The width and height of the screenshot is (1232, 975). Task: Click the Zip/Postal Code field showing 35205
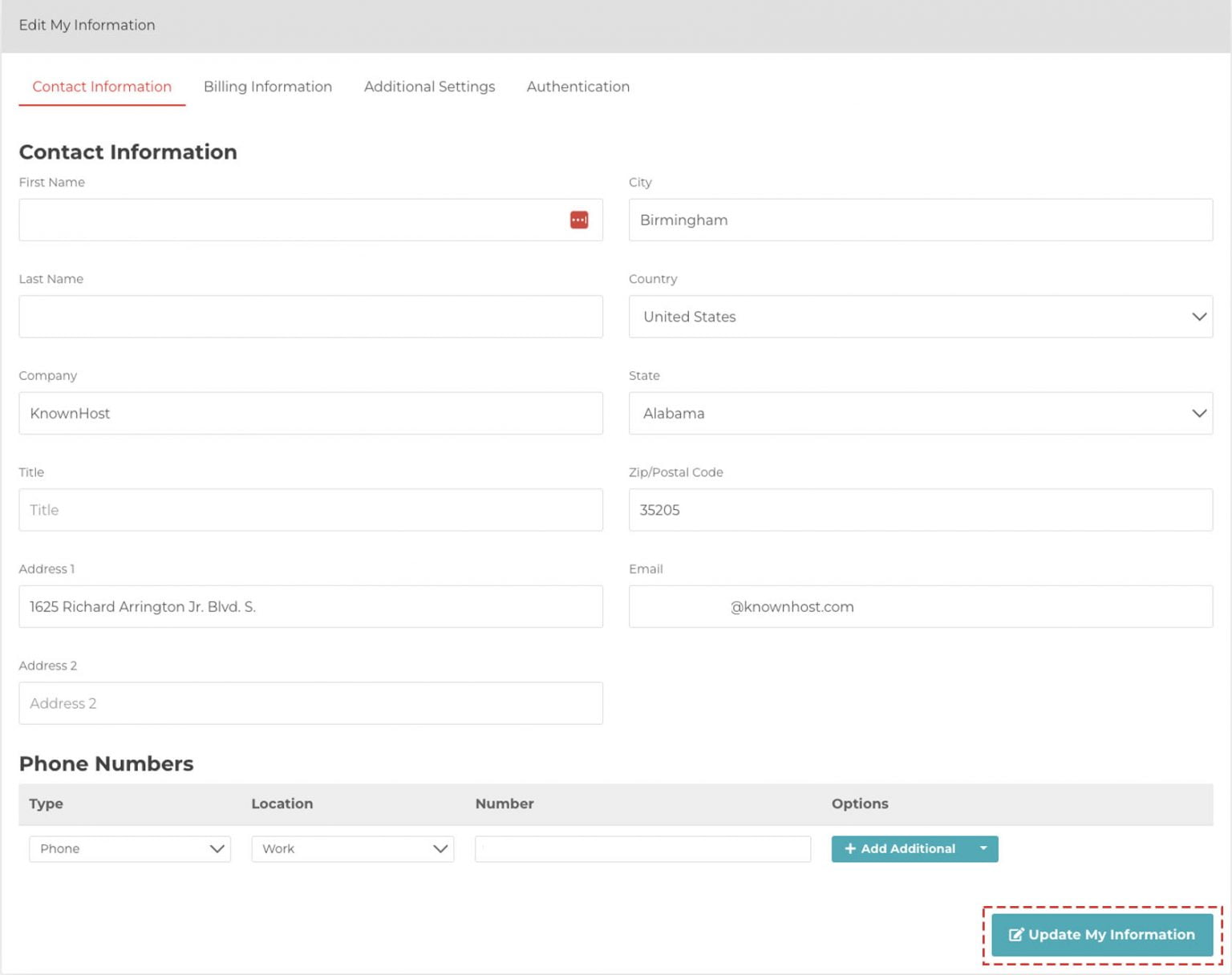pos(921,509)
